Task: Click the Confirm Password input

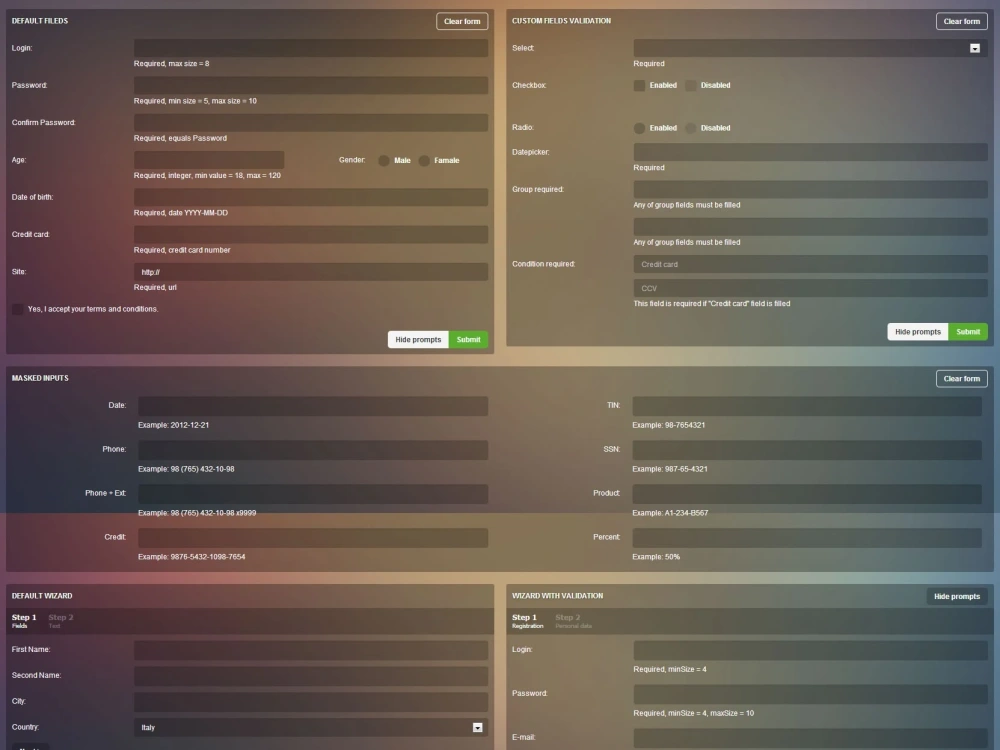Action: point(311,122)
